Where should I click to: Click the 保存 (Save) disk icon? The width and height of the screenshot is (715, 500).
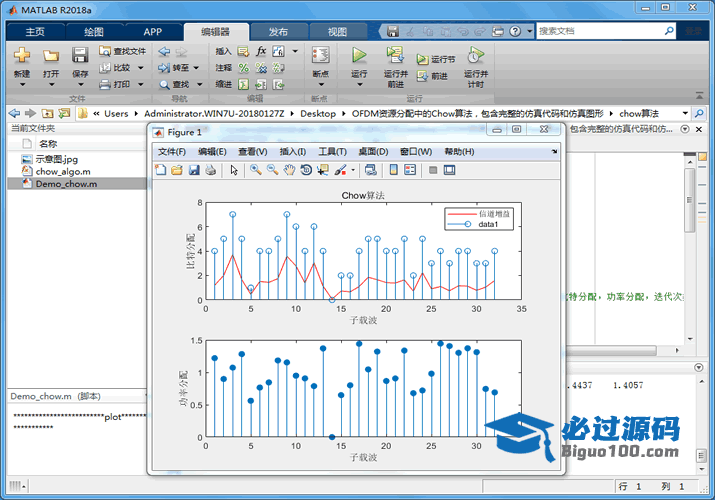pos(80,55)
